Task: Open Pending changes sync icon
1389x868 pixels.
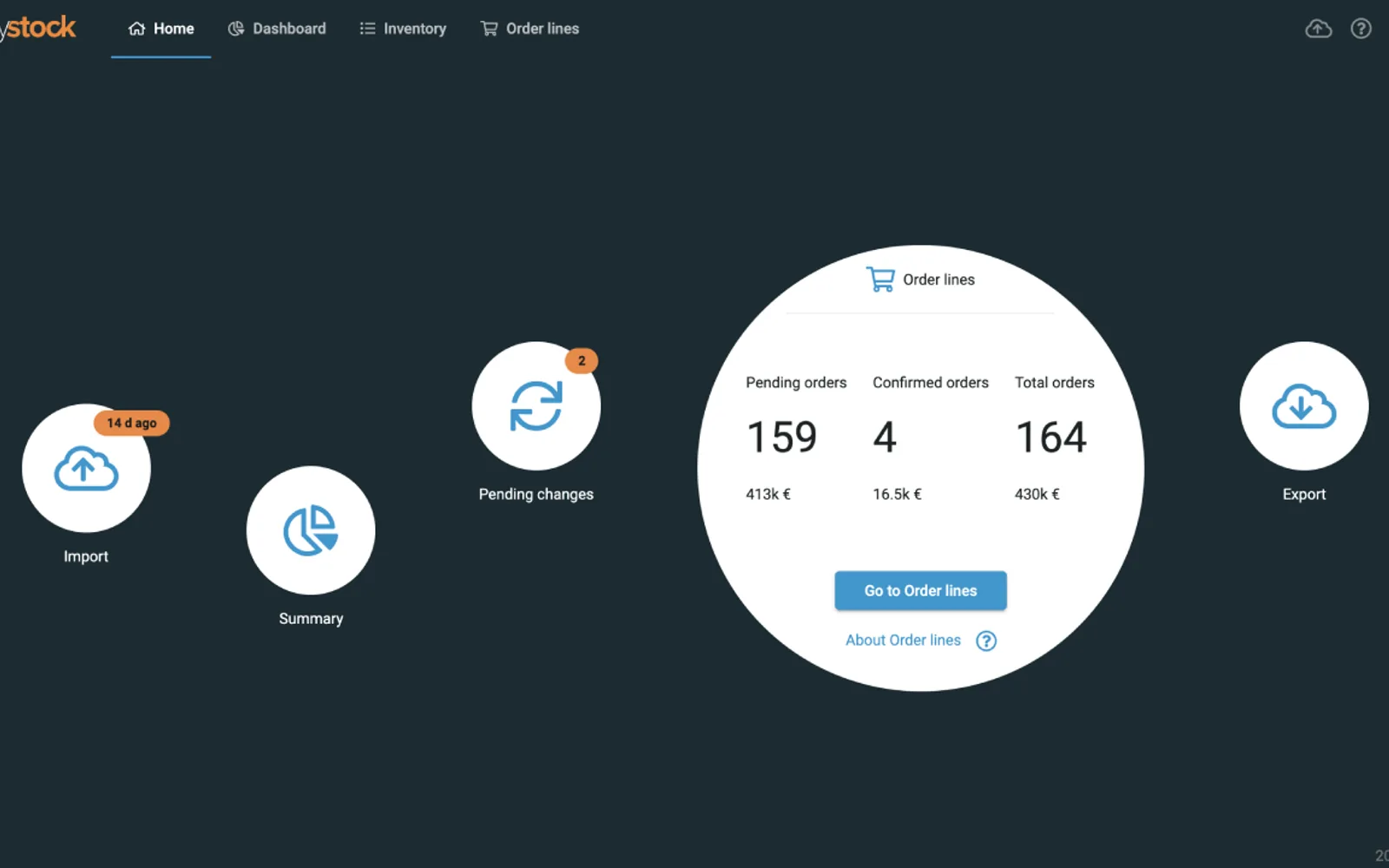Action: click(x=536, y=405)
